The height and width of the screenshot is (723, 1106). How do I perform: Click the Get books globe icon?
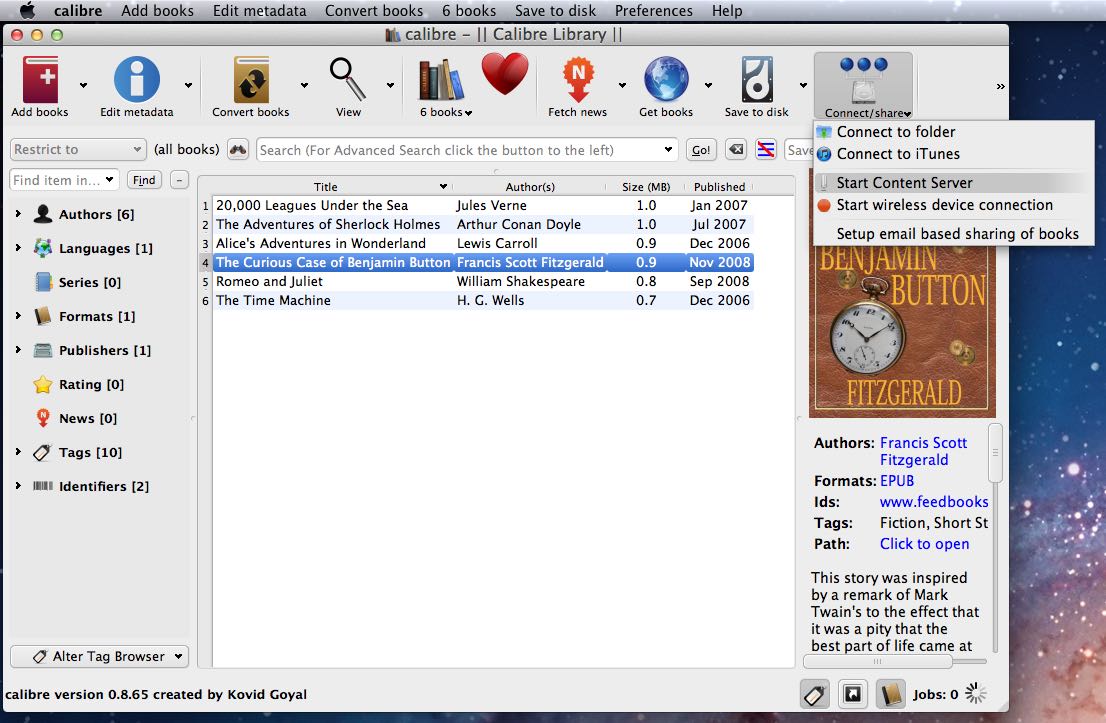click(x=666, y=80)
